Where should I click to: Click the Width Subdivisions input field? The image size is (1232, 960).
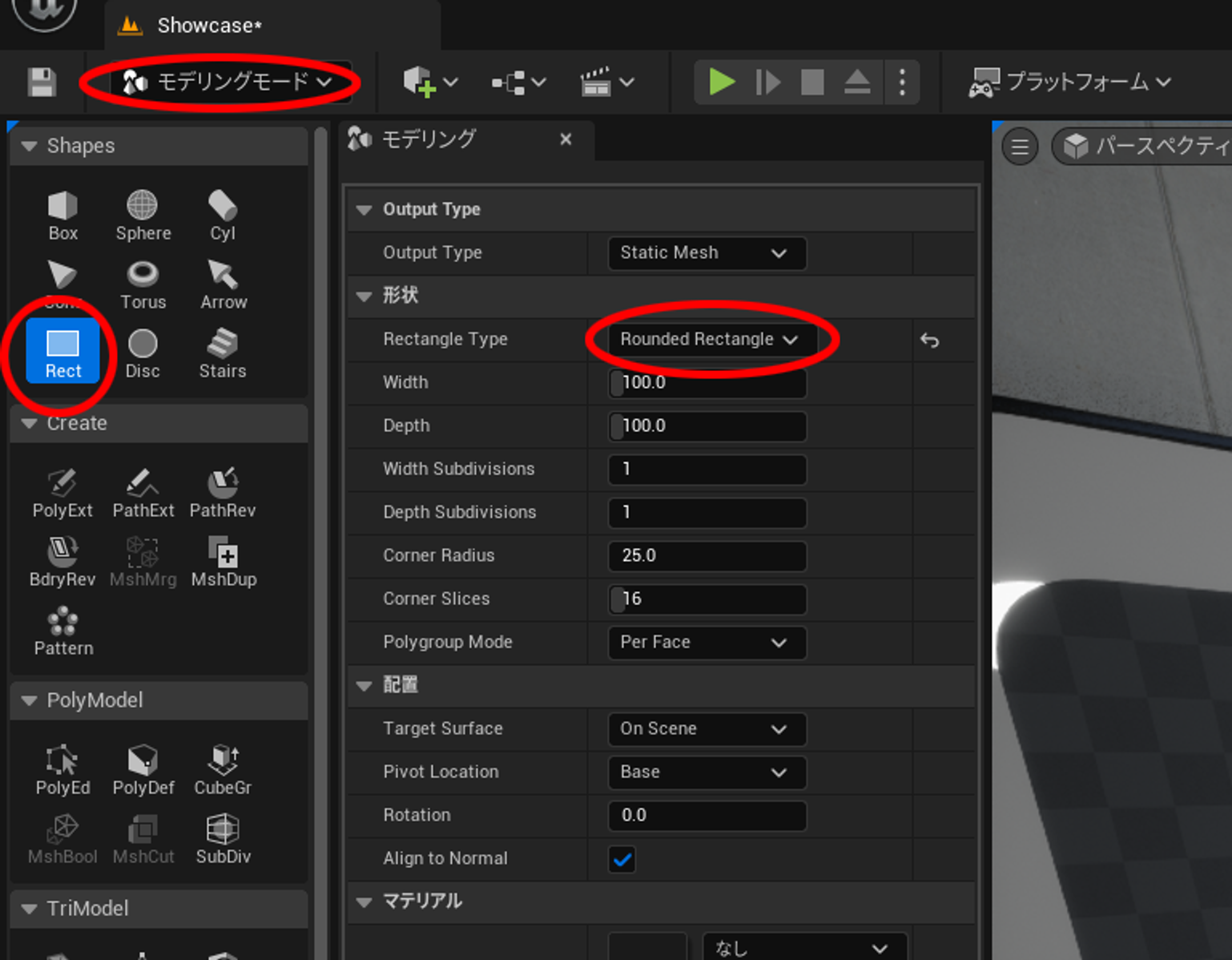click(707, 470)
